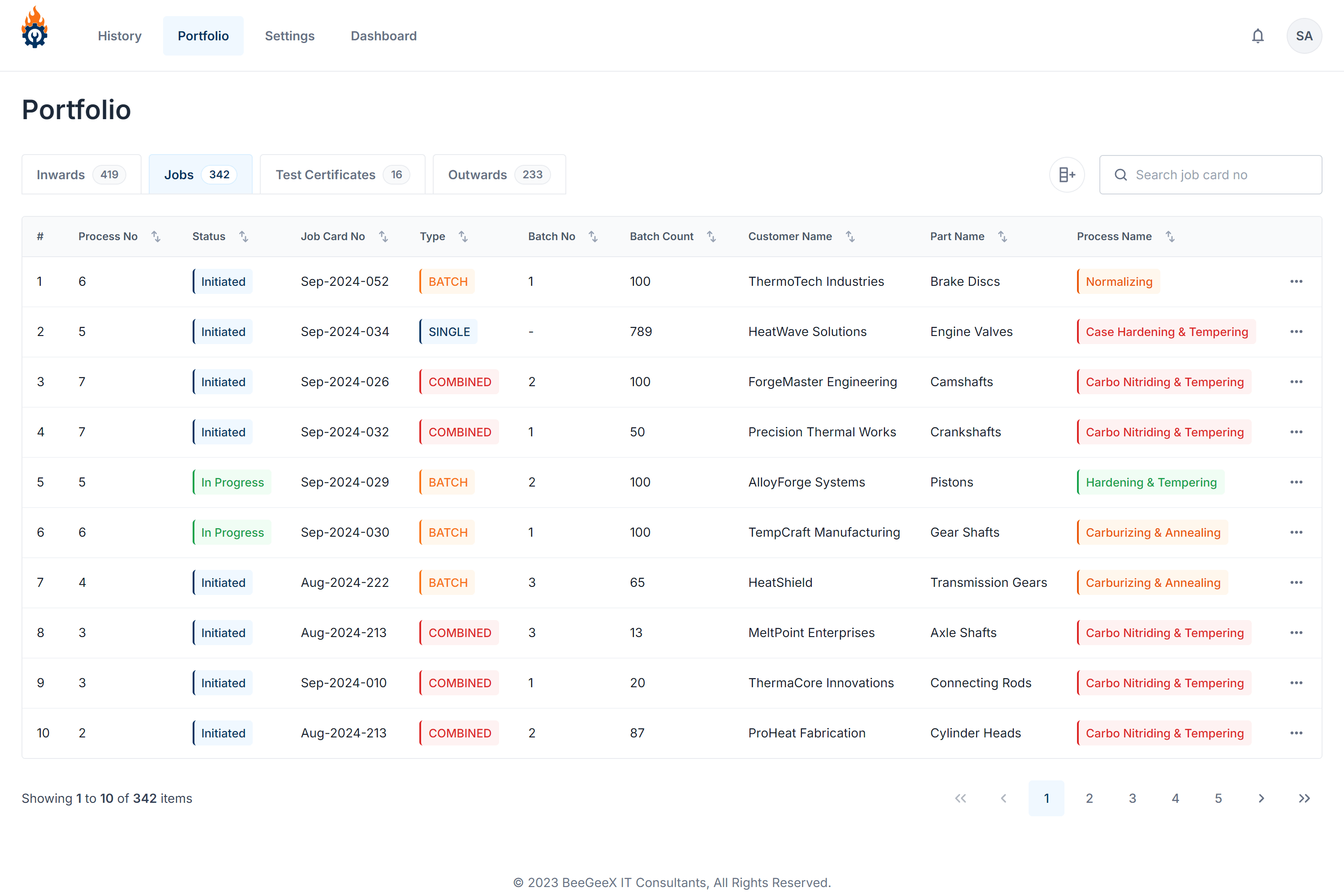Viewport: 1344px width, 896px height.
Task: Click the Hardening & Tempering tag
Action: click(1150, 482)
